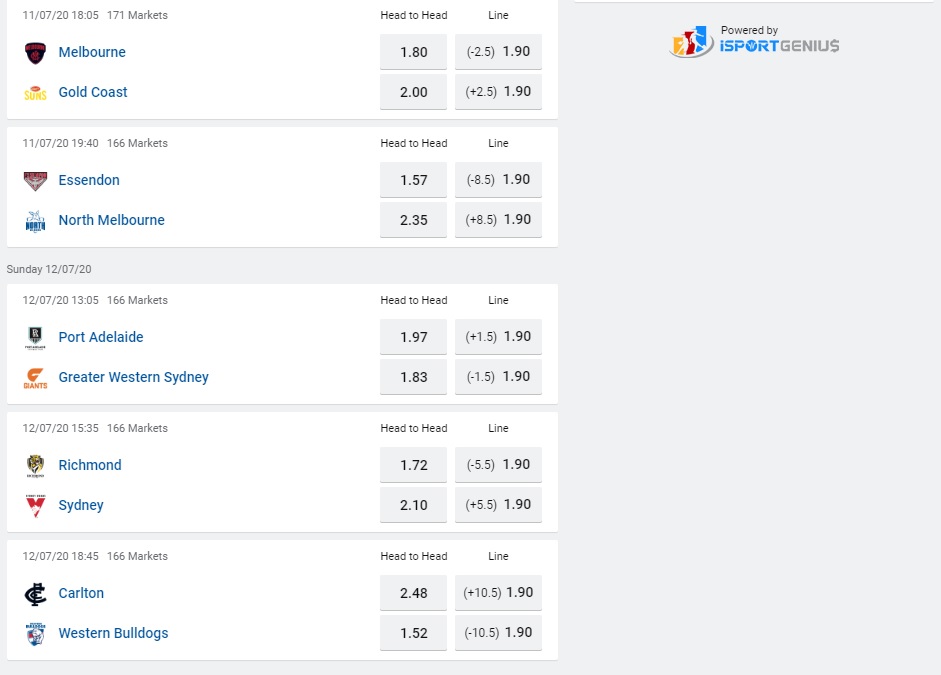This screenshot has width=941, height=675.
Task: Click the iSportGenius logo
Action: (x=754, y=41)
